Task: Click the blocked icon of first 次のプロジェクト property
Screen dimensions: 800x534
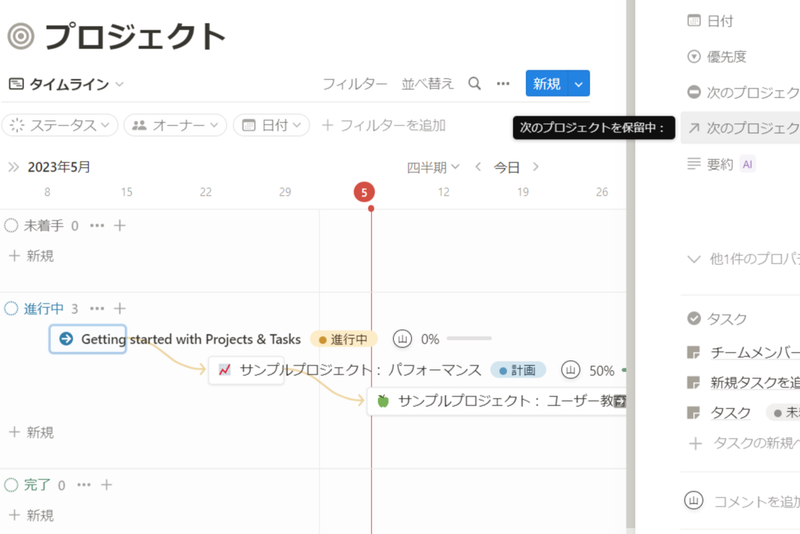Action: point(694,92)
